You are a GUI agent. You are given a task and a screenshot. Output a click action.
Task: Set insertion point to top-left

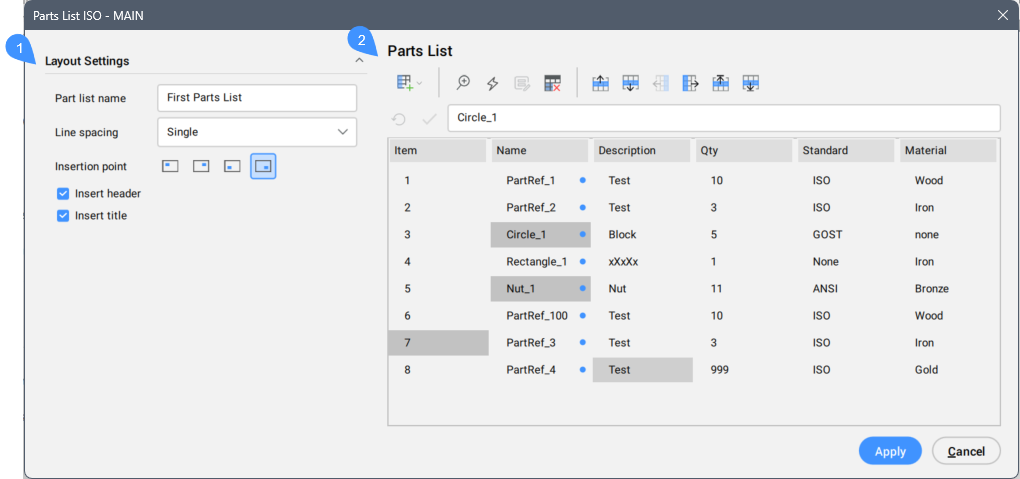click(170, 166)
